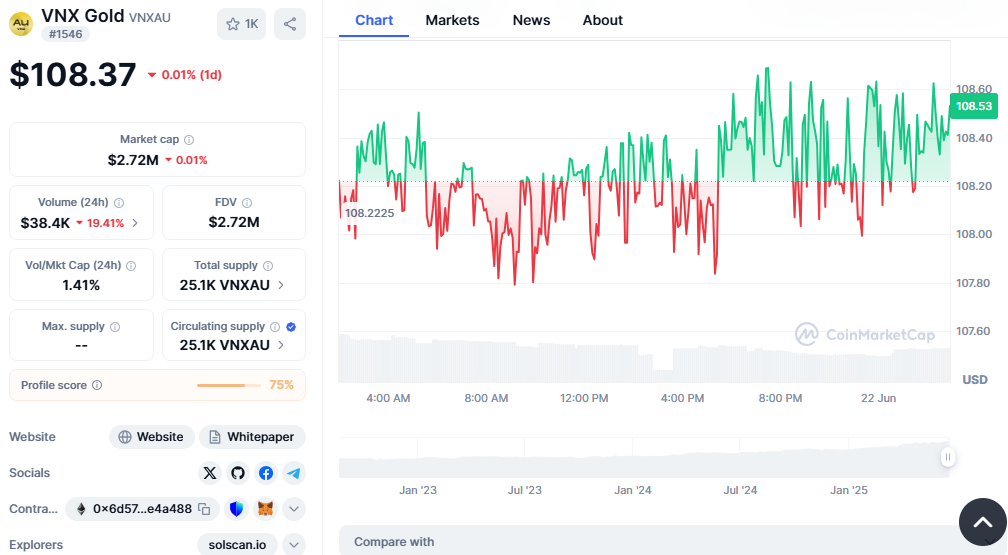
Task: Click the Profile score 75% progress bar
Action: coord(228,385)
